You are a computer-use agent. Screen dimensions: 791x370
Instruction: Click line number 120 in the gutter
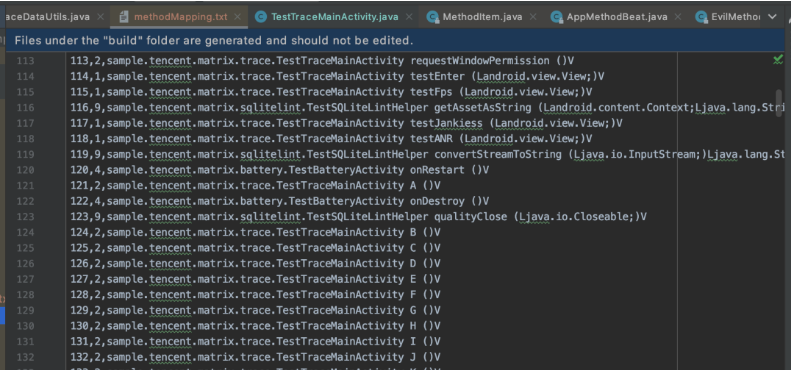pos(25,170)
